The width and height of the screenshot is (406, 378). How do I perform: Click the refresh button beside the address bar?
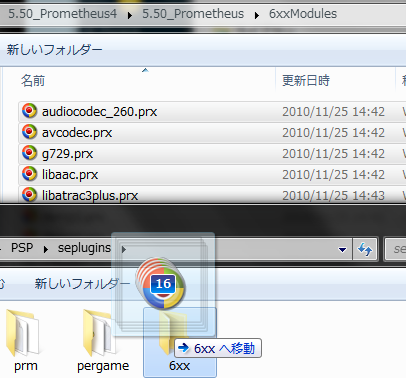[x=365, y=249]
